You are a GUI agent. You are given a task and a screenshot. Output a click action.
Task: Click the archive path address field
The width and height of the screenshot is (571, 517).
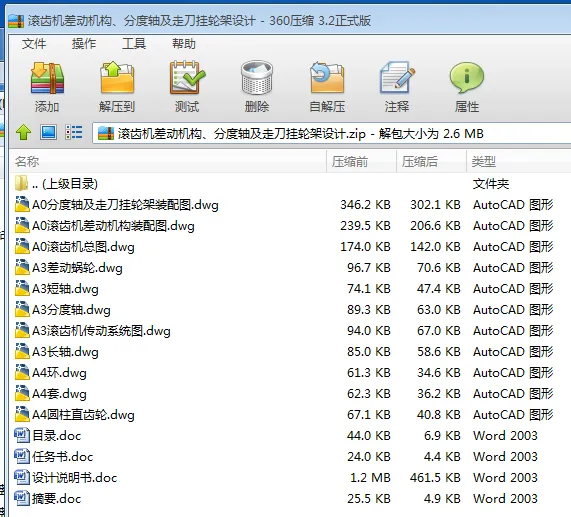tap(331, 133)
